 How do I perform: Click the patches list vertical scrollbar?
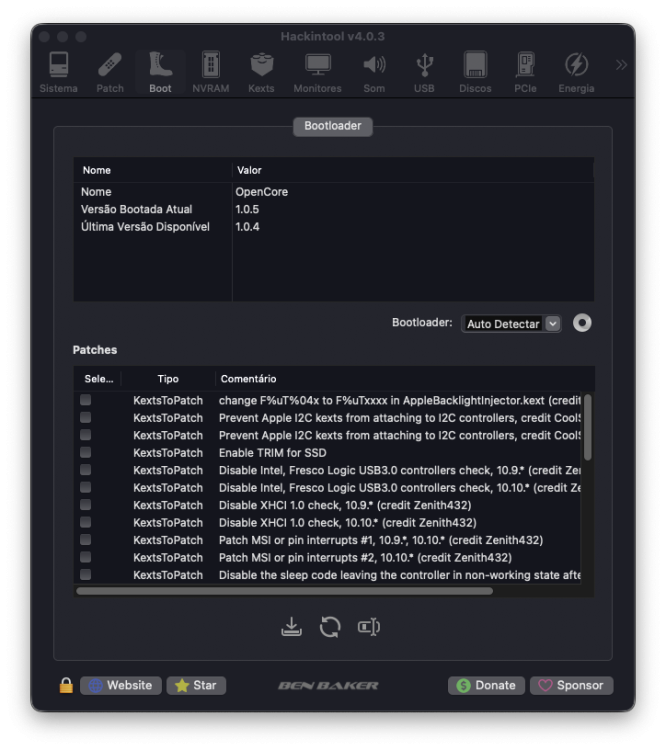[588, 427]
